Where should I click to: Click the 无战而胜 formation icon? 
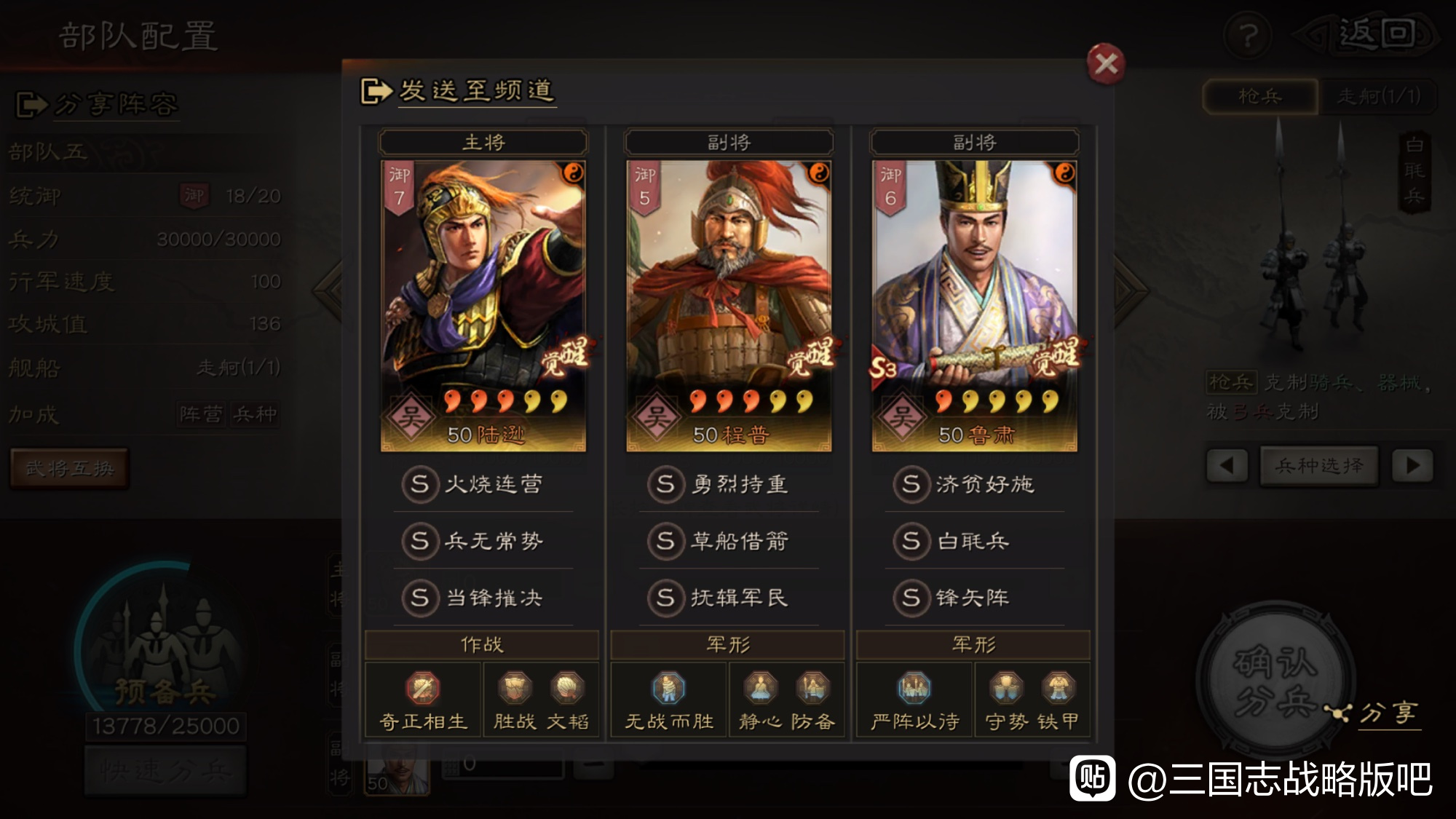pos(668,688)
